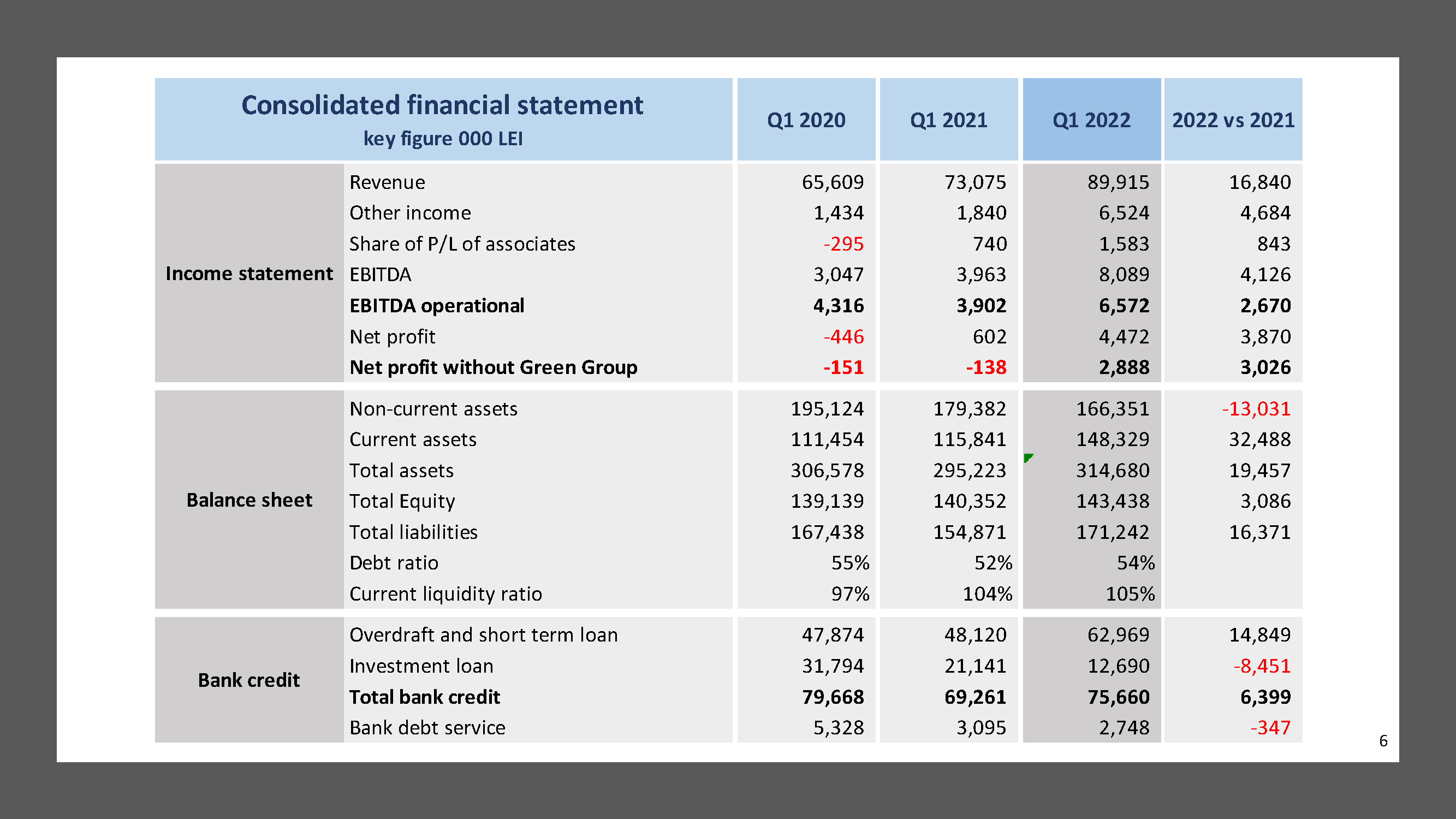Screen dimensions: 1456x819
Task: Click the EBITDA operational row label
Action: pyautogui.click(x=436, y=306)
